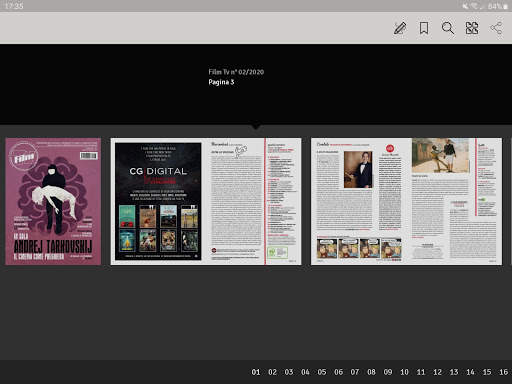Jump to page 11
The height and width of the screenshot is (384, 512).
(x=421, y=372)
